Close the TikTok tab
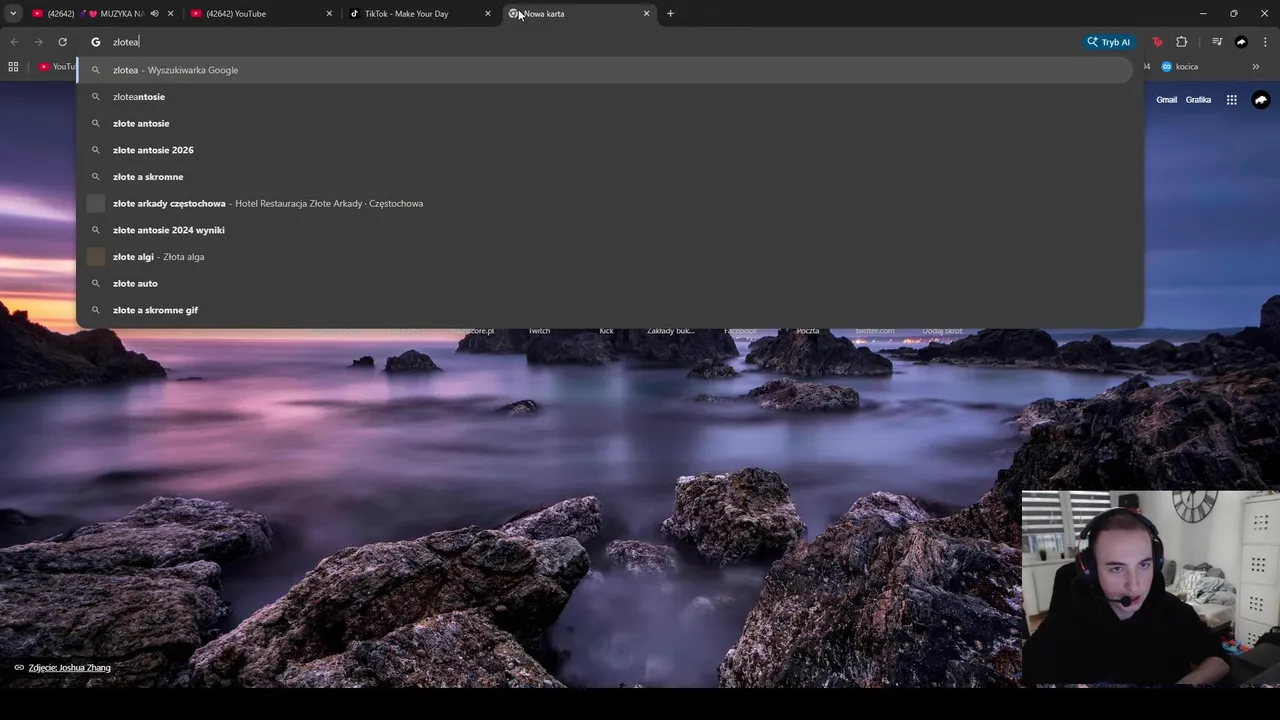Screen dimensions: 1280x720 (x=488, y=14)
